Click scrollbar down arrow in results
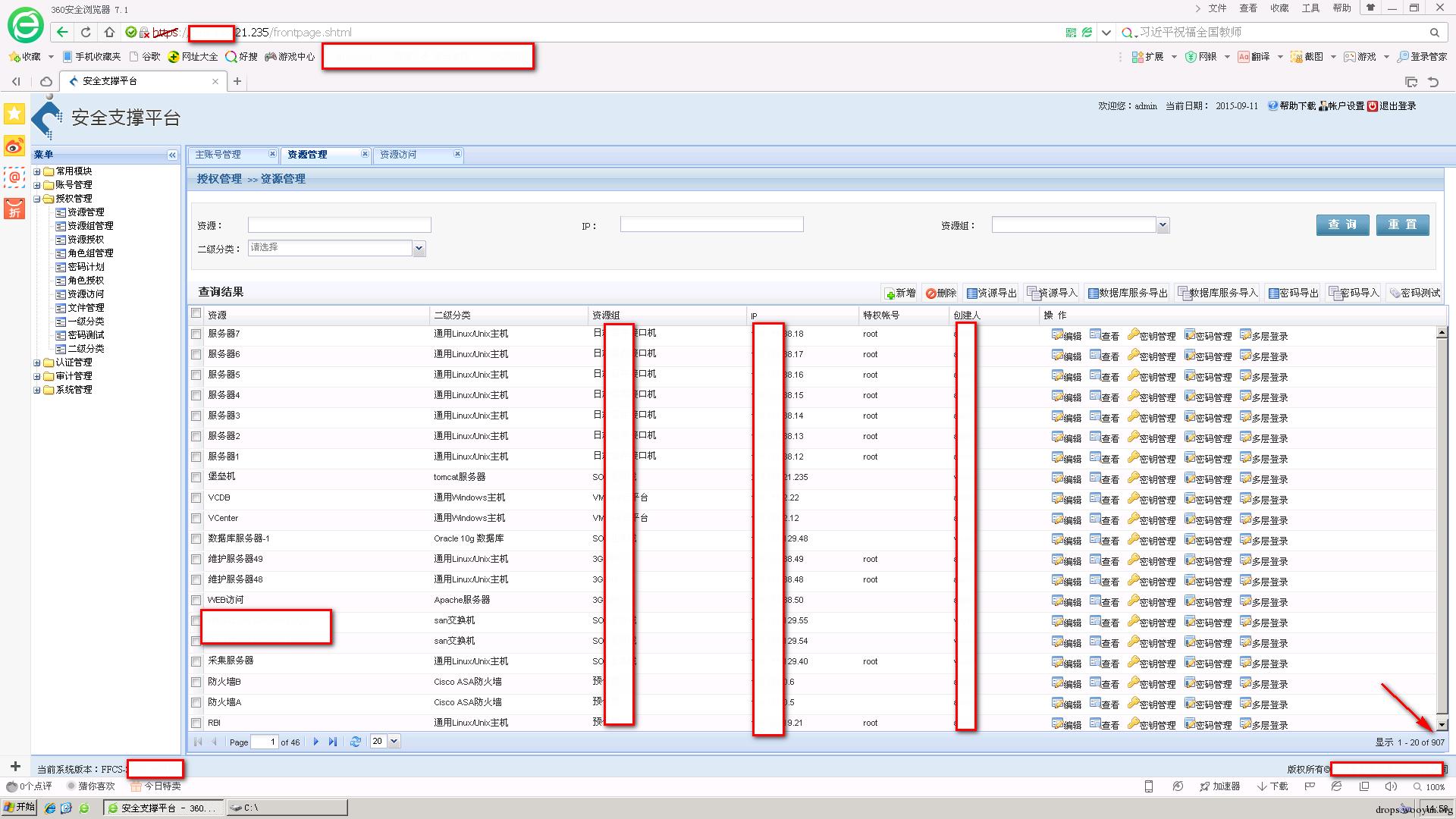The width and height of the screenshot is (1456, 819). 1442,725
